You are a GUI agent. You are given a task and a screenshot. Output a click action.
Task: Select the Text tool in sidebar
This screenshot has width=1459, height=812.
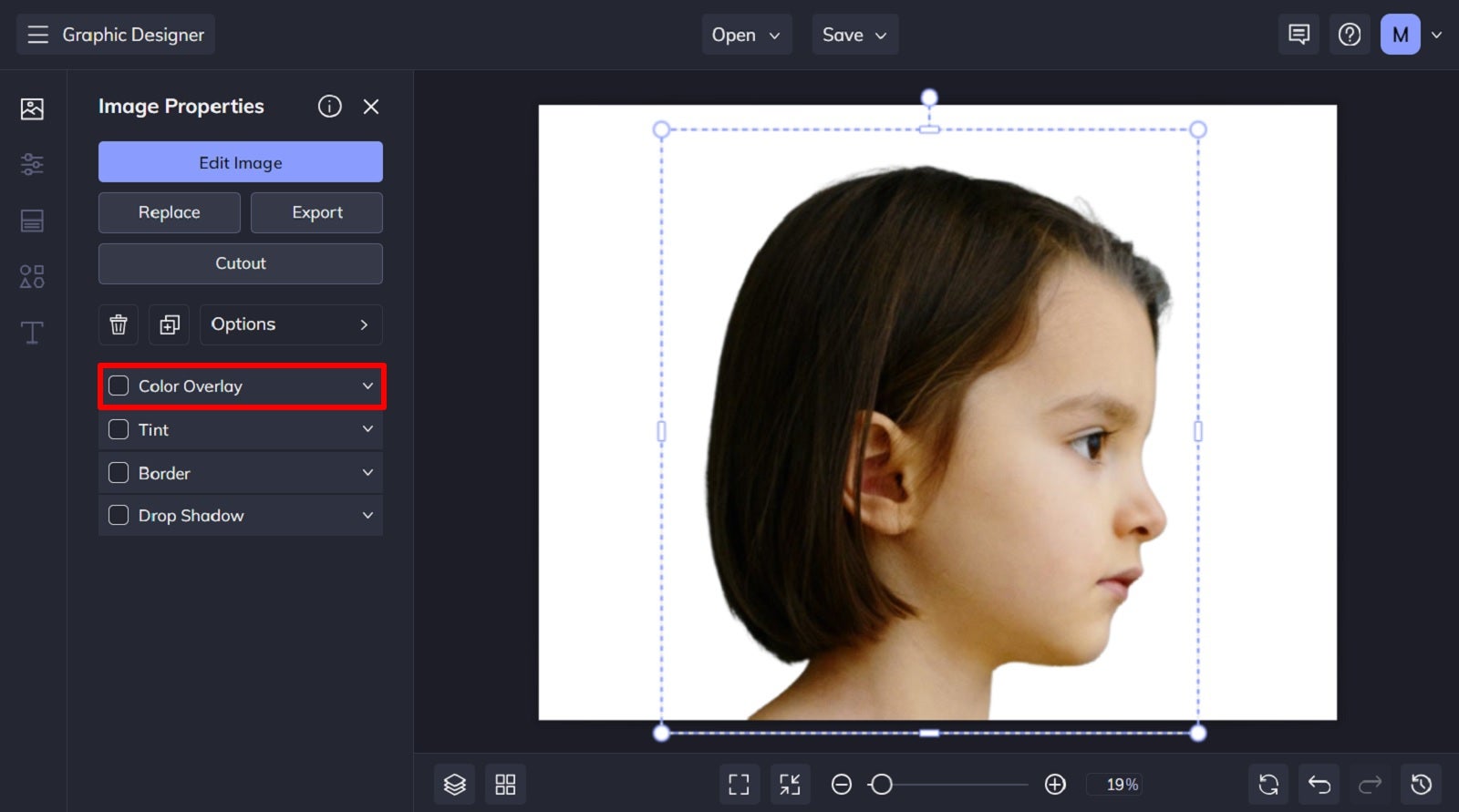pyautogui.click(x=32, y=333)
